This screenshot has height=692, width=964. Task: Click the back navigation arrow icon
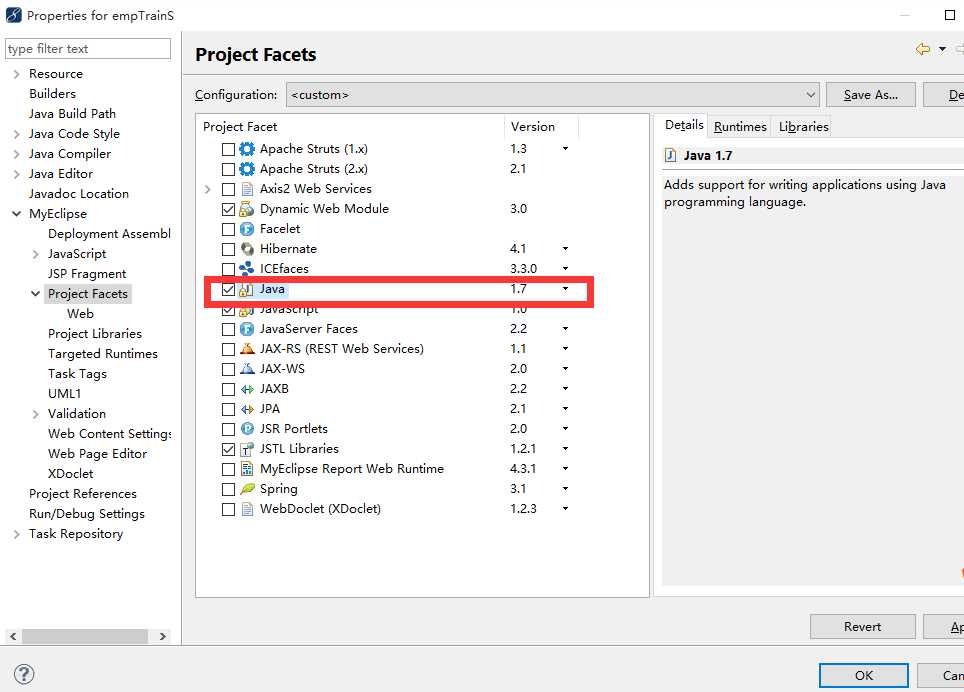[x=922, y=49]
